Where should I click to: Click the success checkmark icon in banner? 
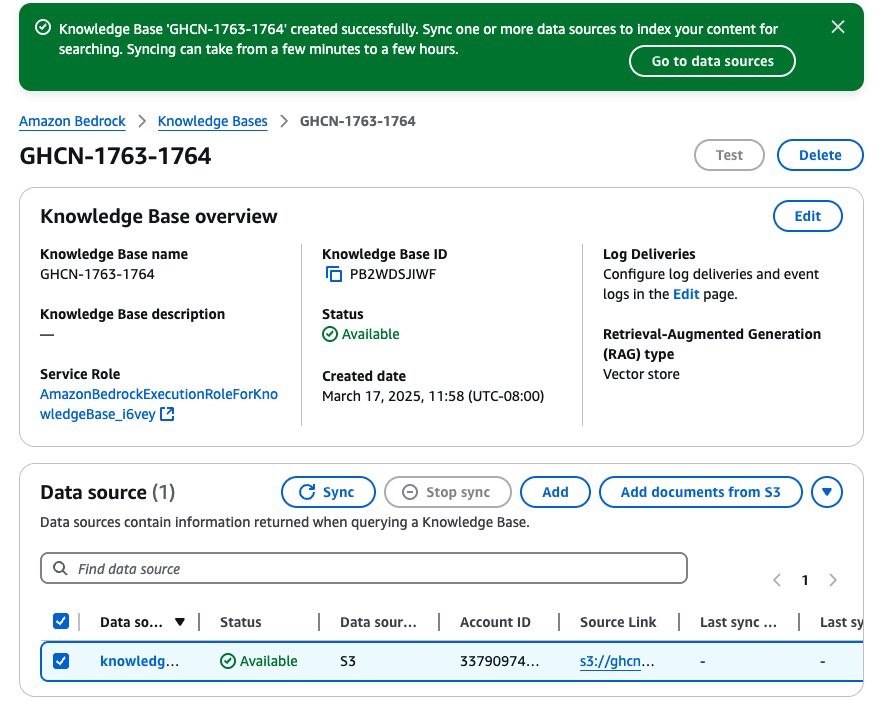point(43,27)
